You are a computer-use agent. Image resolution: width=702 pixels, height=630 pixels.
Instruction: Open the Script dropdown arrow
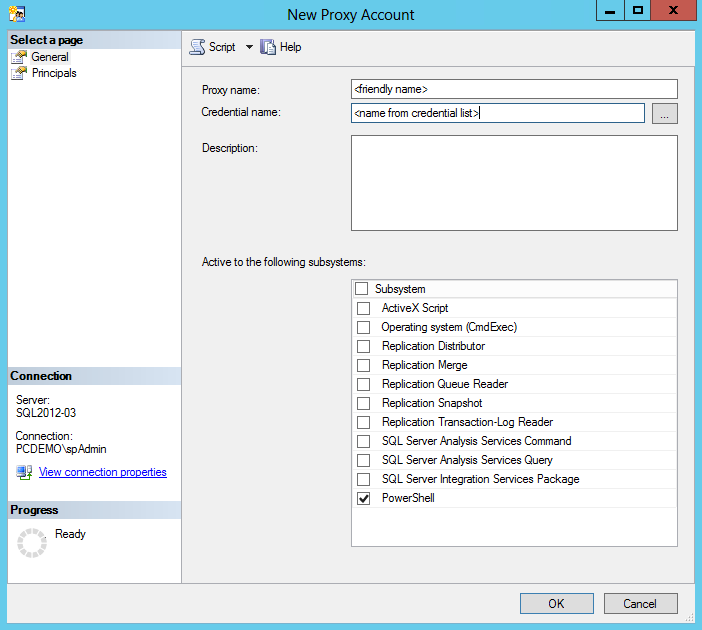[249, 47]
